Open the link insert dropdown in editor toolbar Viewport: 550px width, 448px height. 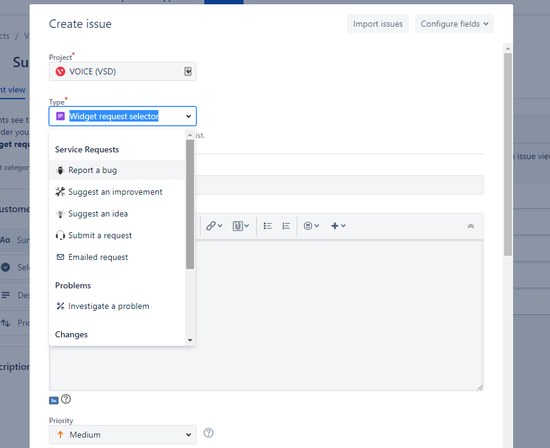[x=214, y=226]
